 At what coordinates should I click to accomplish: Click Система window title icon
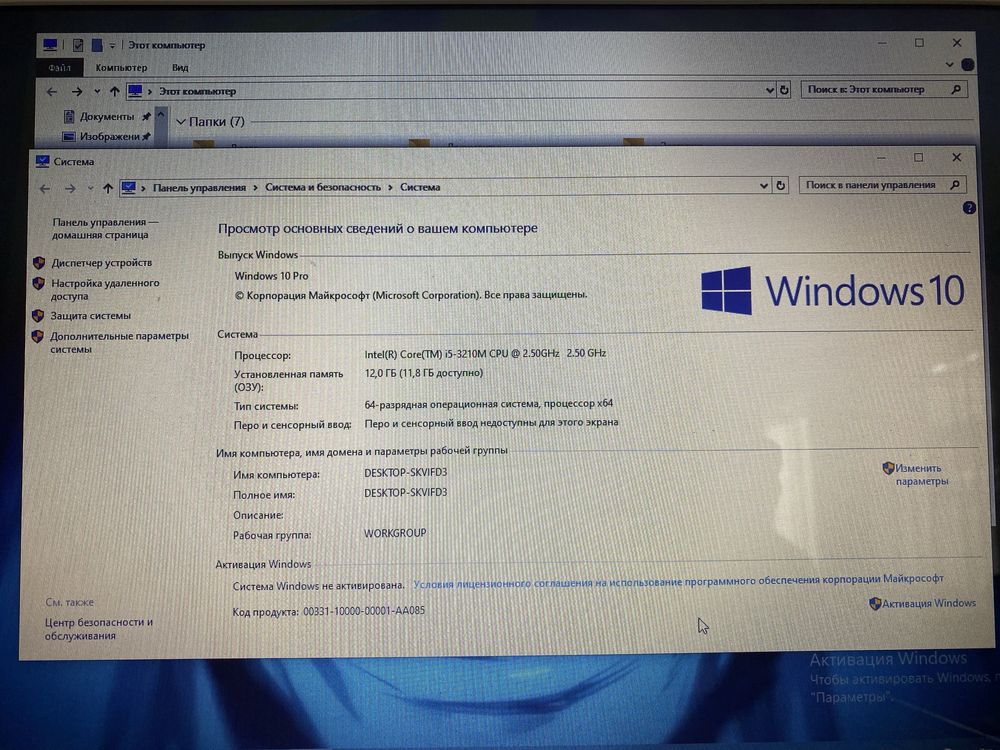click(42, 161)
